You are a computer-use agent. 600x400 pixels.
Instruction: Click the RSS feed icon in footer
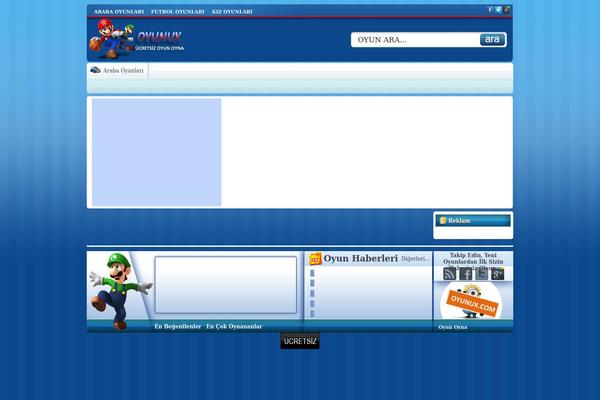[x=449, y=274]
